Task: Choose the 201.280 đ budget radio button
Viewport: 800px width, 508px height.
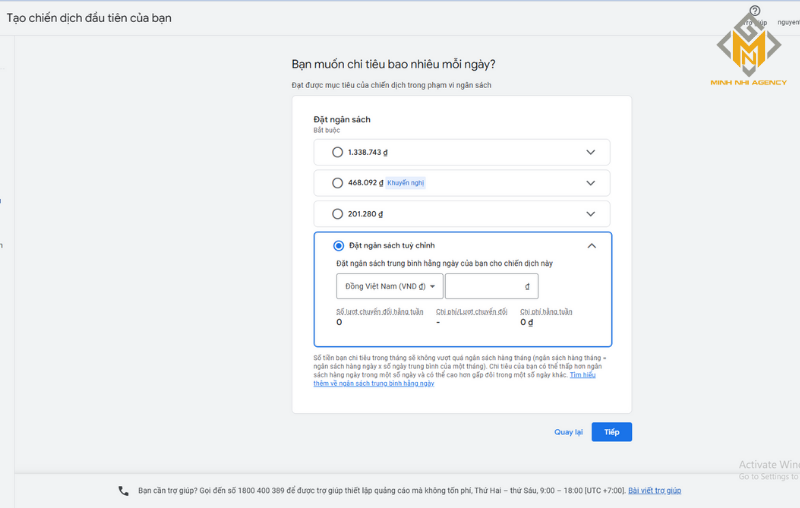Action: click(337, 214)
